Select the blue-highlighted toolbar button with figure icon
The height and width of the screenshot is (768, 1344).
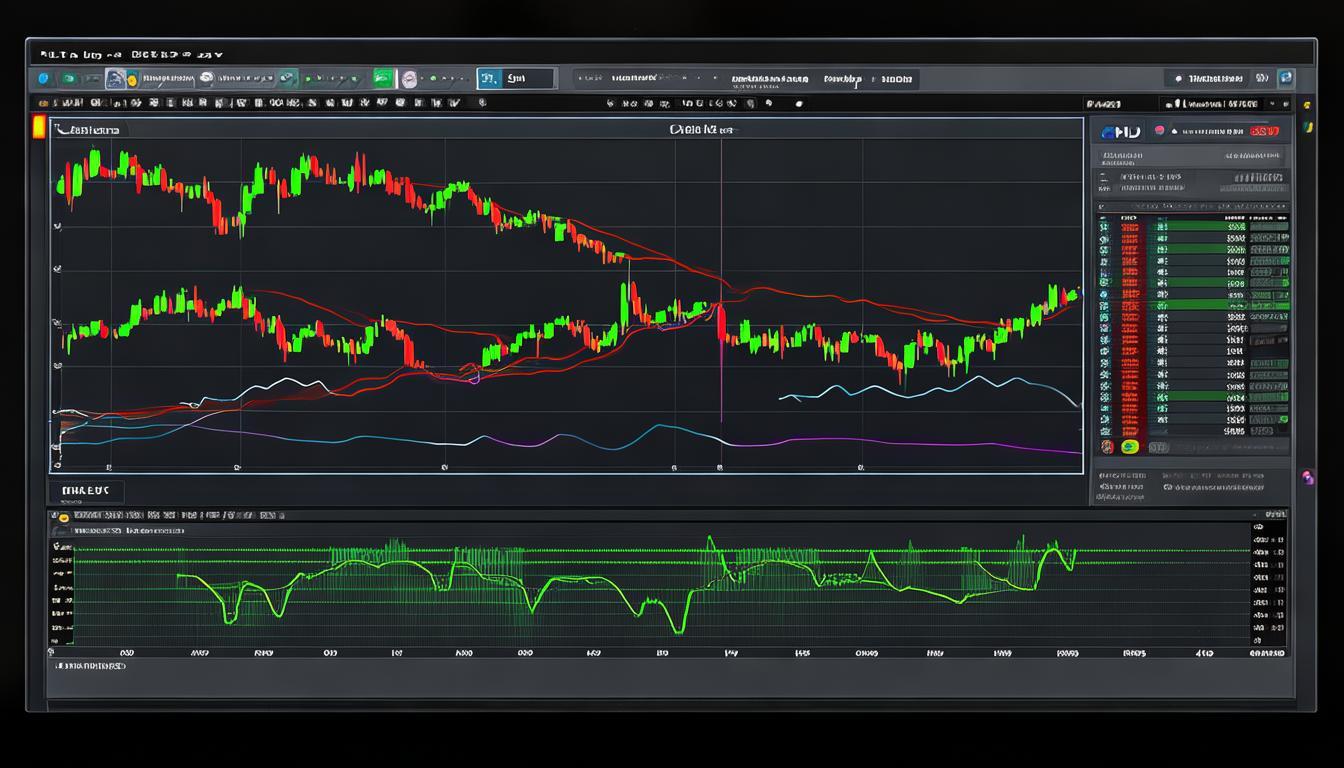[x=116, y=79]
